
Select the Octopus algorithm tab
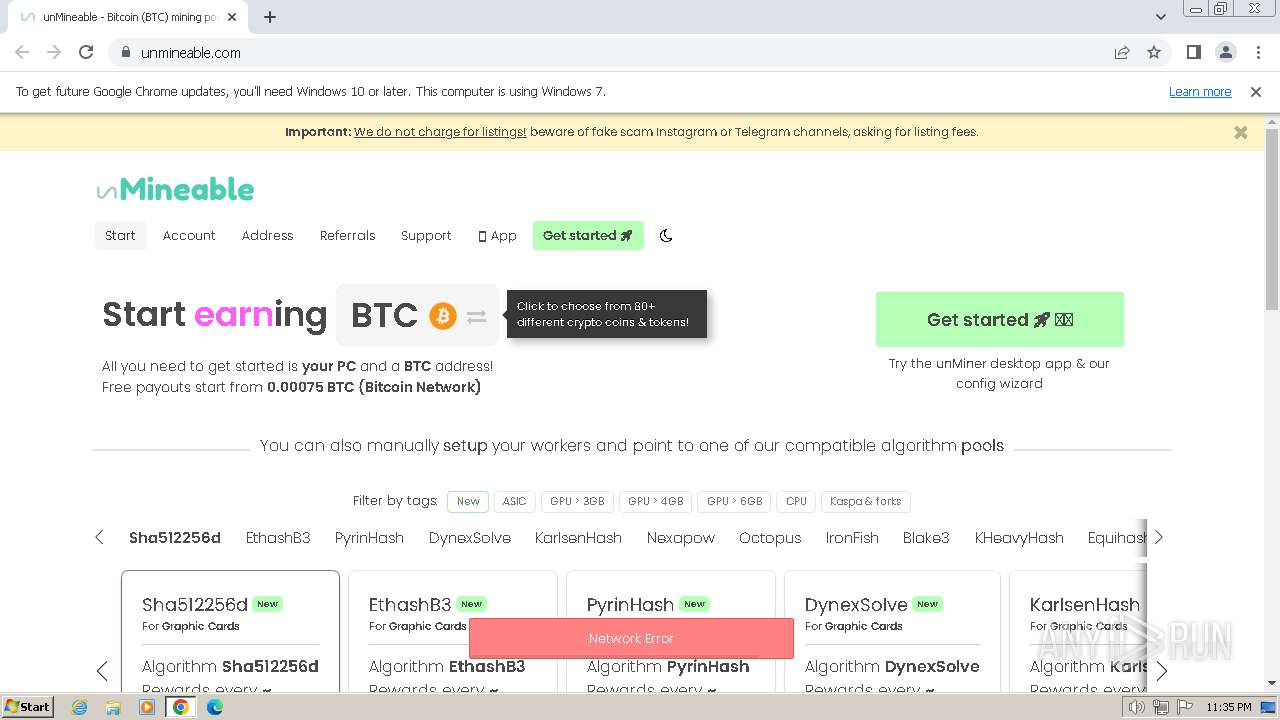pyautogui.click(x=770, y=537)
